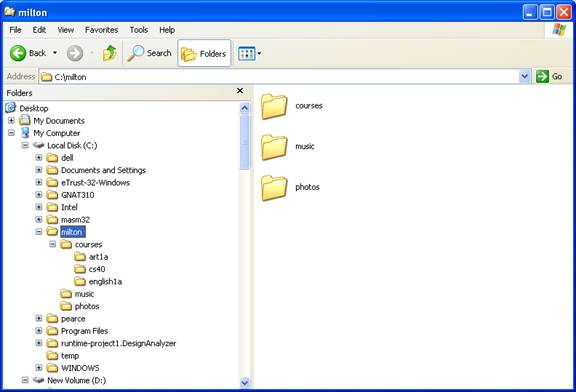This screenshot has width=576, height=392.
Task: Open the Help menu
Action: coord(167,30)
